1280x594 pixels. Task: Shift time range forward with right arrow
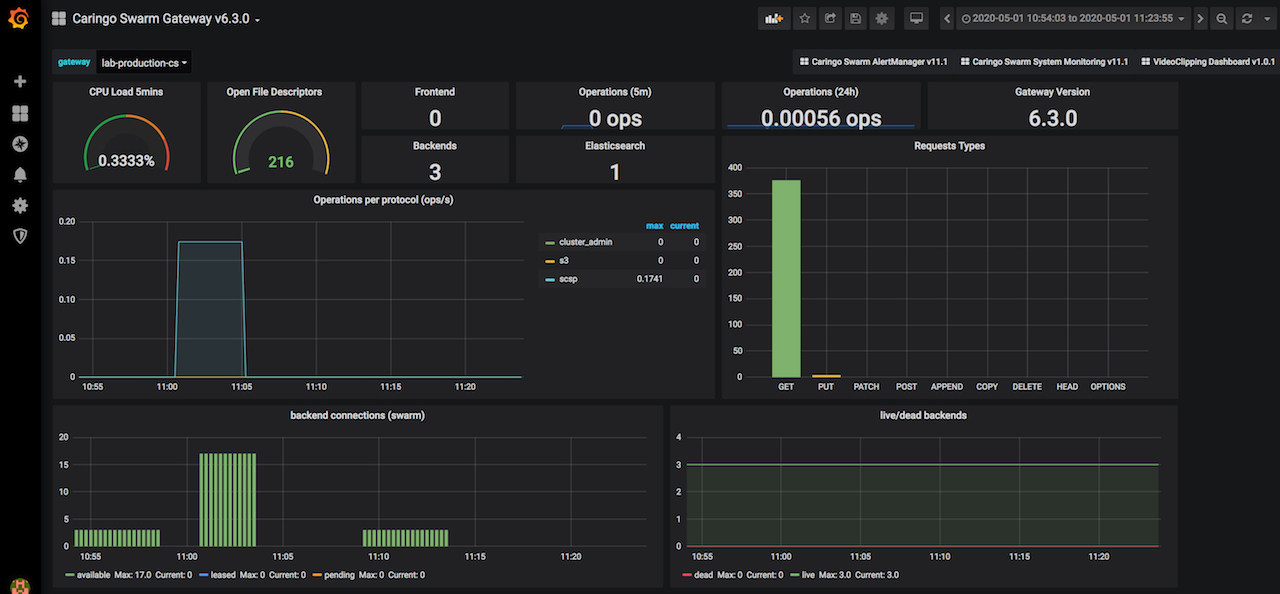click(1200, 18)
